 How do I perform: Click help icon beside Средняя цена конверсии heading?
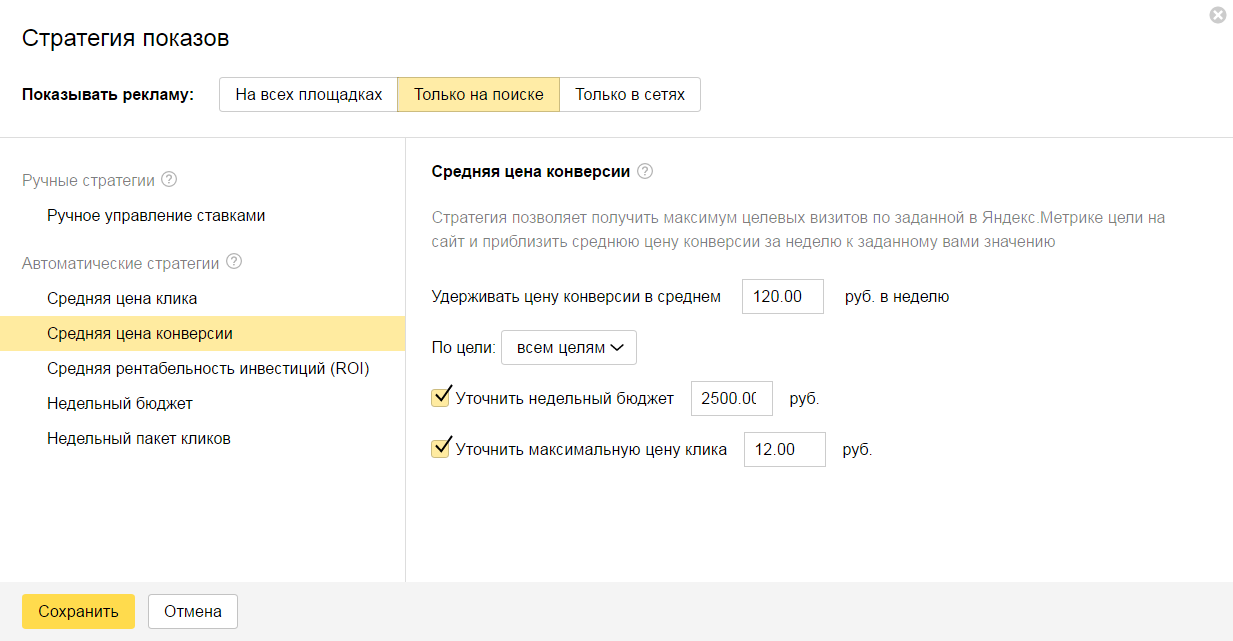tap(645, 171)
